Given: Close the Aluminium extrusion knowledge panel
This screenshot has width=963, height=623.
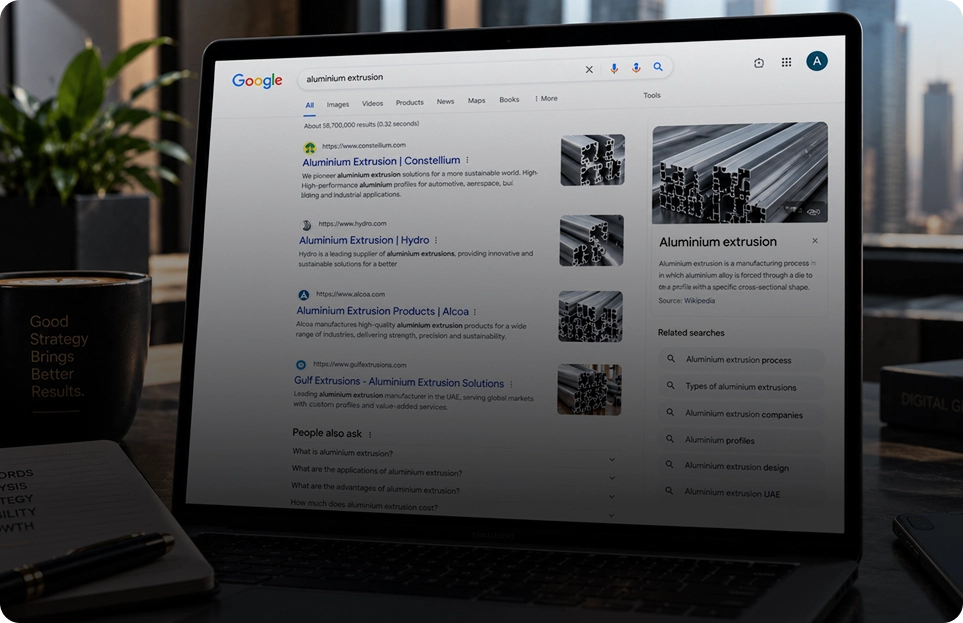Looking at the screenshot, I should [x=815, y=241].
